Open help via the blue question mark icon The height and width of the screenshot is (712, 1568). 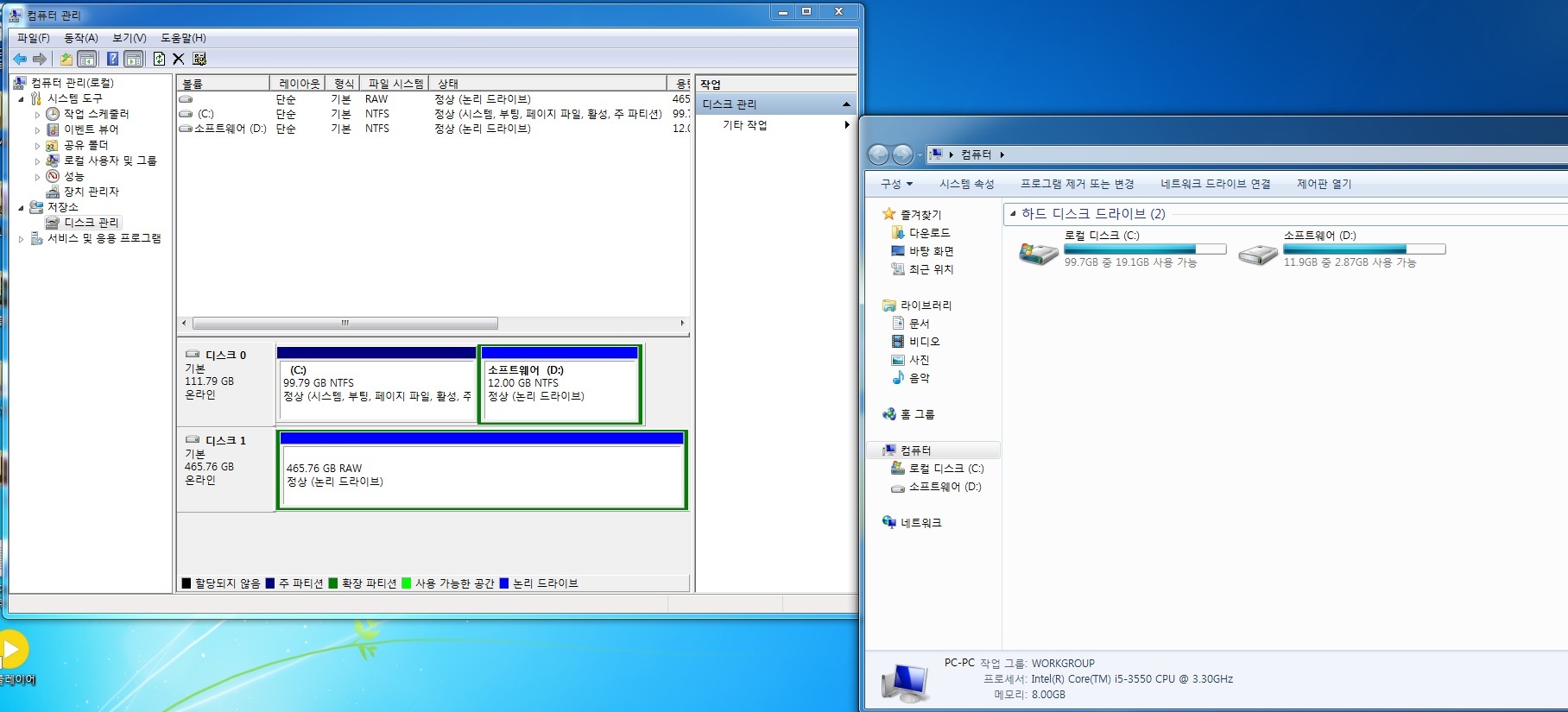pyautogui.click(x=112, y=59)
